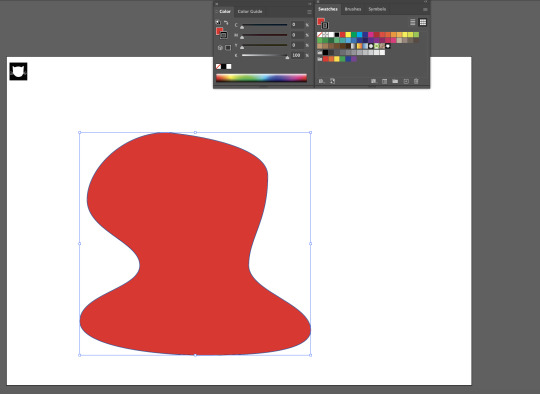Select the black swatch in Grays group

(325, 52)
